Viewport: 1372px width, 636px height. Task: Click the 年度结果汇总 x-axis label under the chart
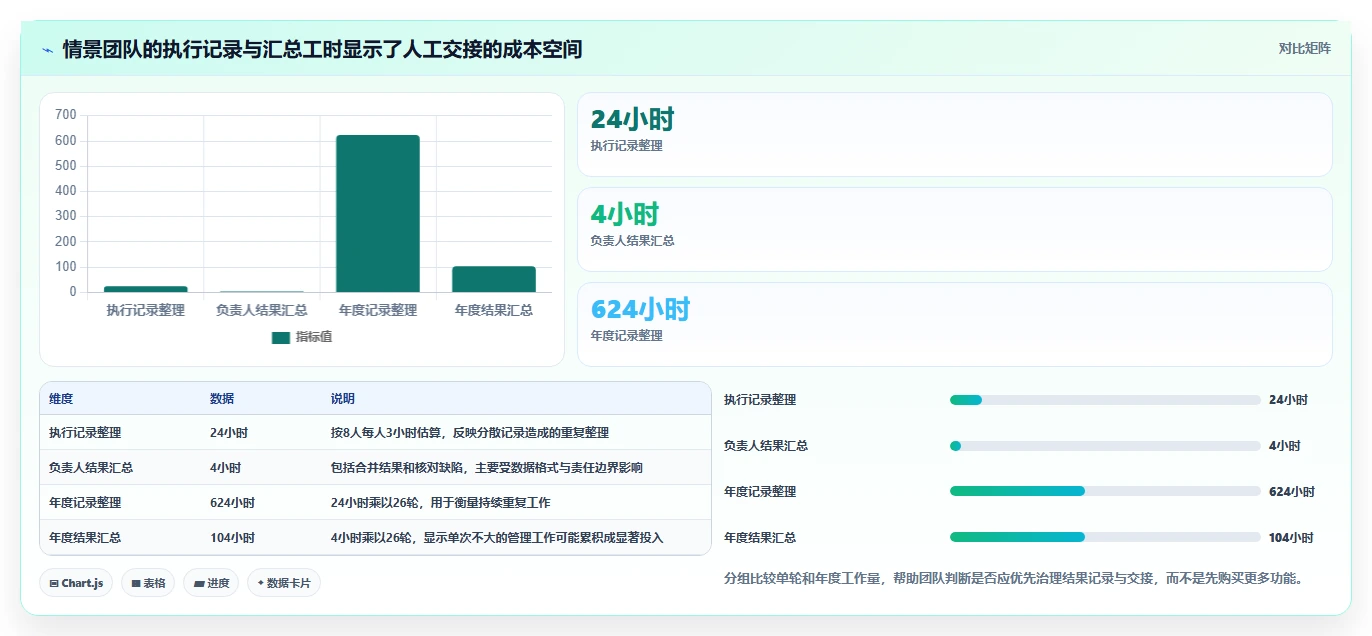click(x=494, y=310)
